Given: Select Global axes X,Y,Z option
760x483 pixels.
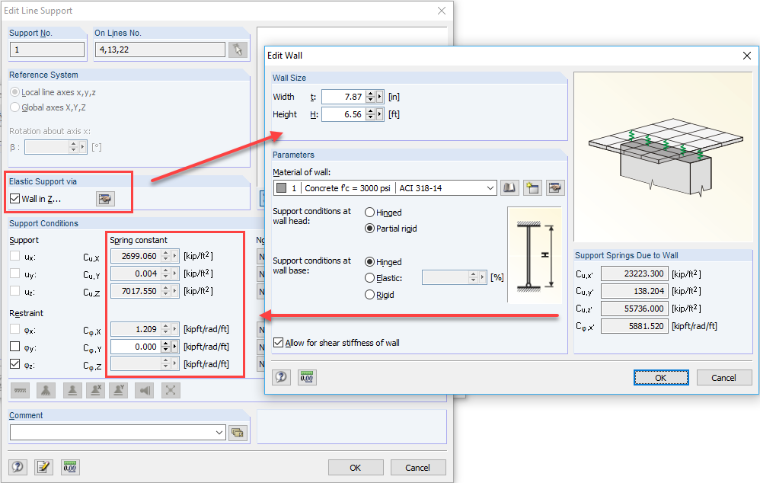Looking at the screenshot, I should (x=15, y=107).
